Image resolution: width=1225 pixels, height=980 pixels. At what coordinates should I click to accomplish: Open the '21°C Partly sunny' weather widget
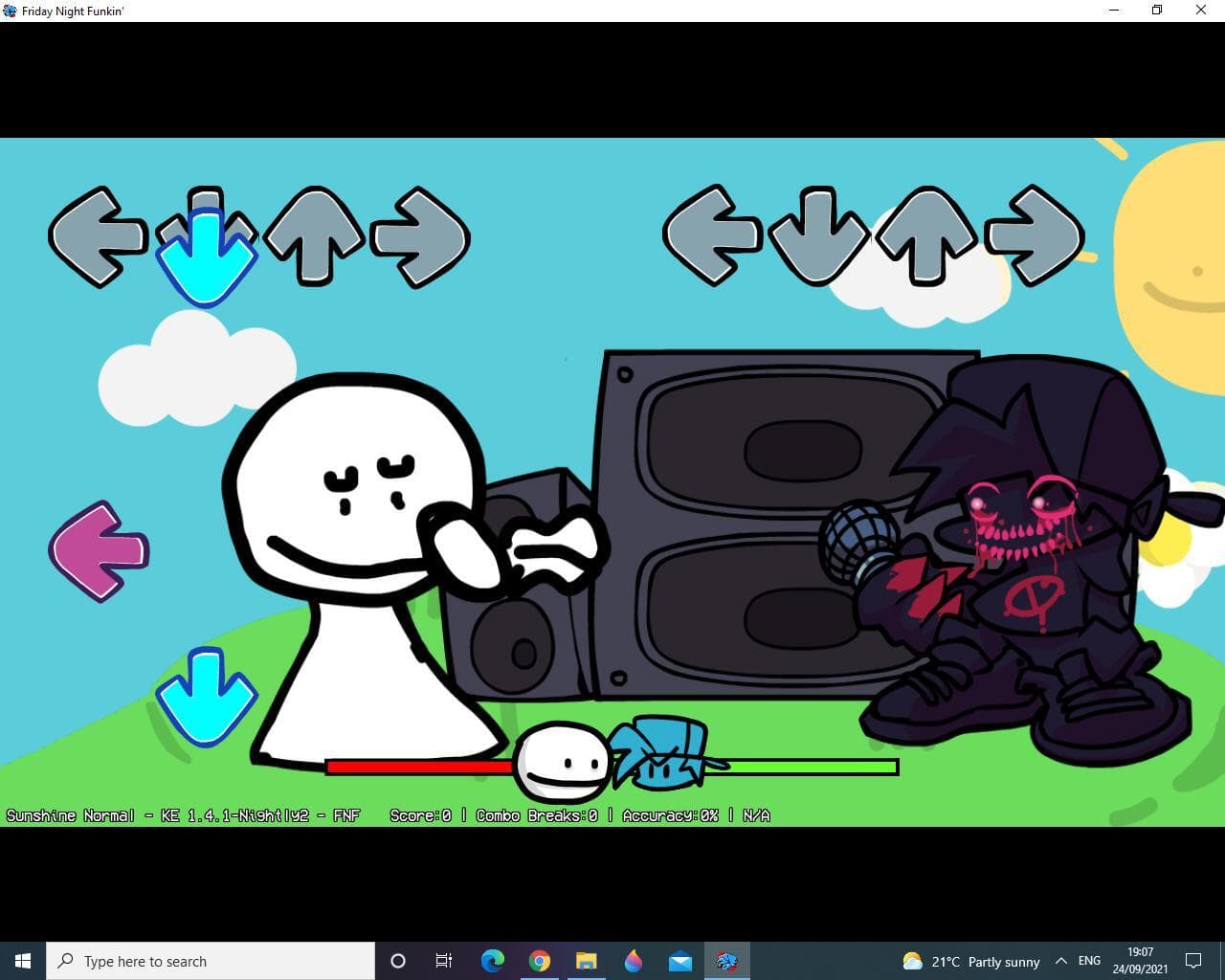pos(970,961)
